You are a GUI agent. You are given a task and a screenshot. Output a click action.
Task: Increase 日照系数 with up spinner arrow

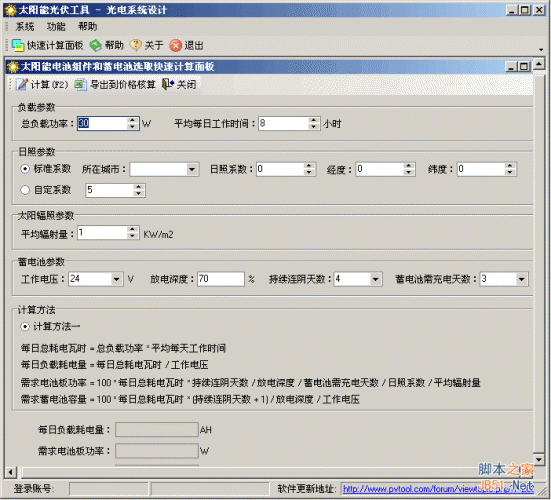309,166
